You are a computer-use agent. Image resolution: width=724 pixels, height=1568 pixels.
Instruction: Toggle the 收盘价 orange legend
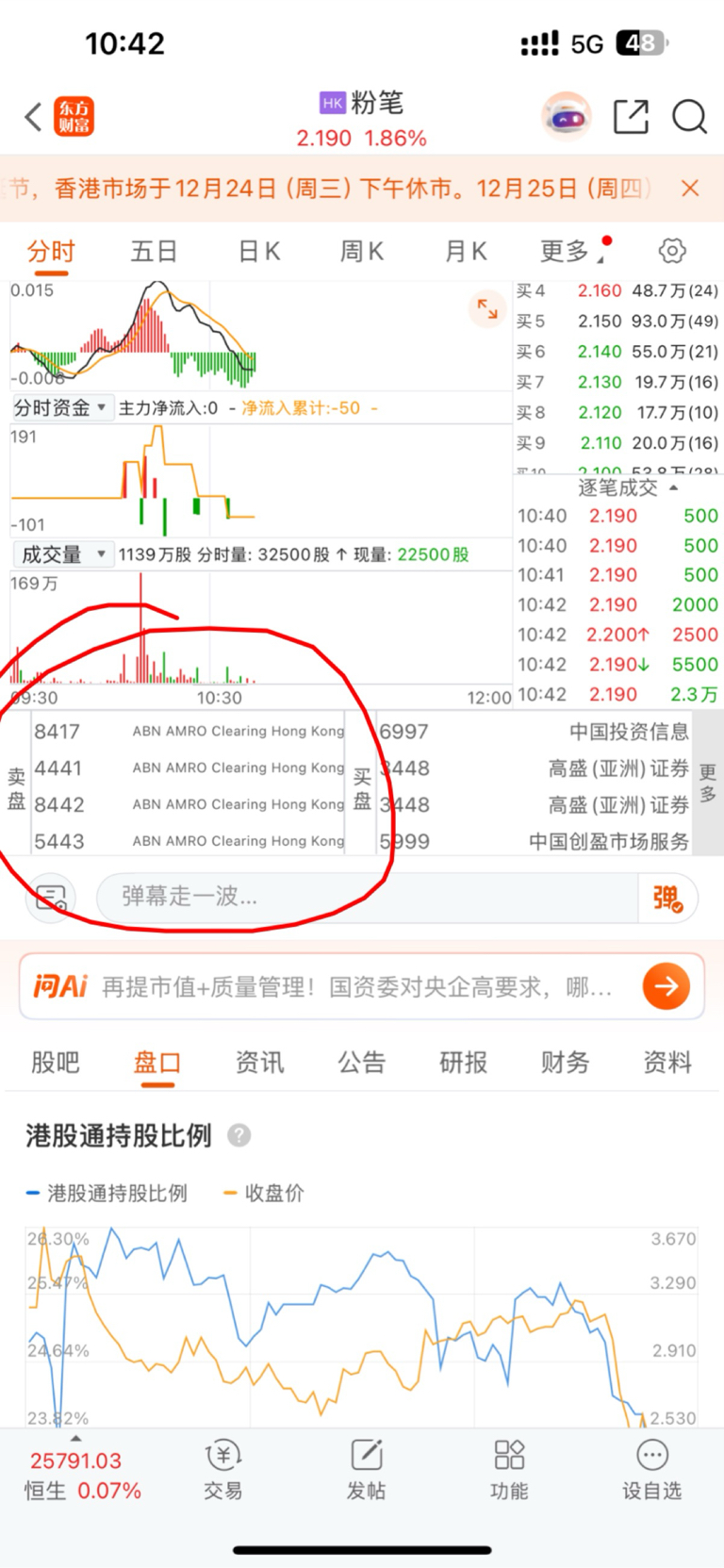point(264,1193)
